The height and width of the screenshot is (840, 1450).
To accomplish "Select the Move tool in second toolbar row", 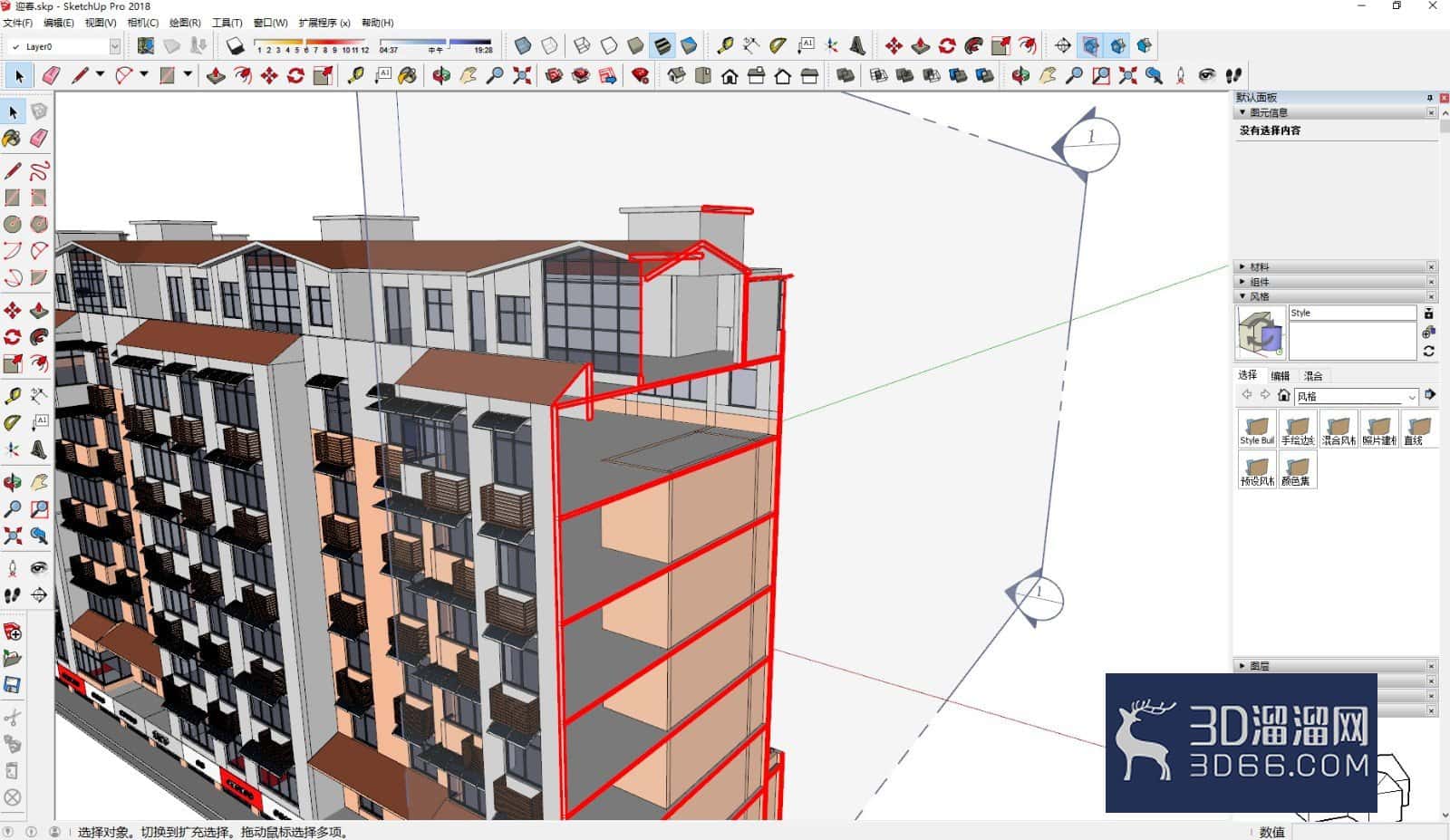I will pyautogui.click(x=269, y=75).
